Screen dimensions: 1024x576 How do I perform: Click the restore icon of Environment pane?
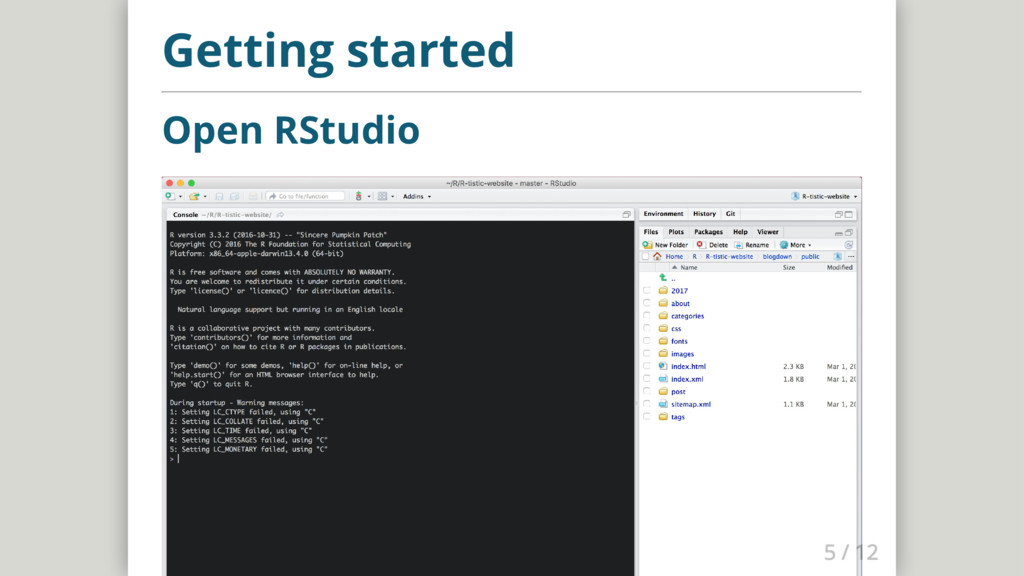pyautogui.click(x=839, y=214)
